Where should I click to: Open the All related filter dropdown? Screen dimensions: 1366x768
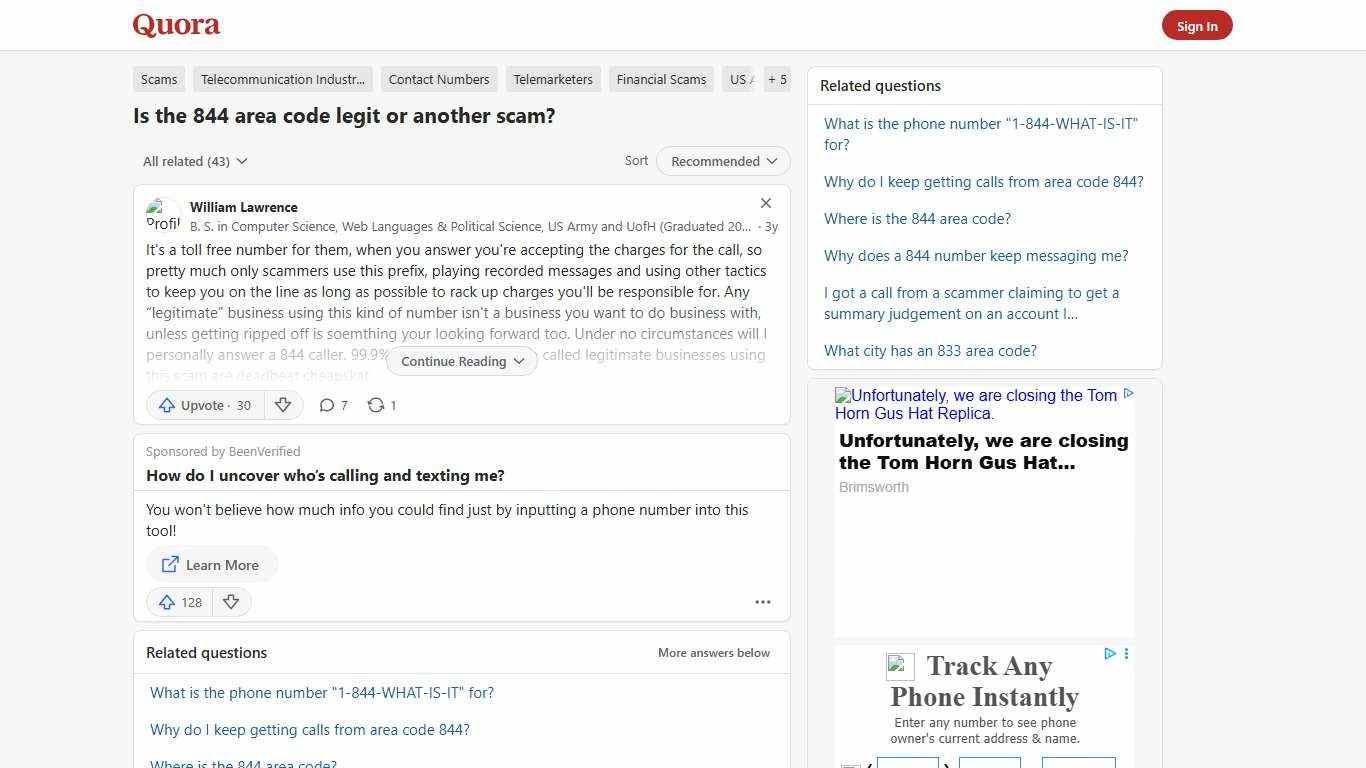pos(195,161)
